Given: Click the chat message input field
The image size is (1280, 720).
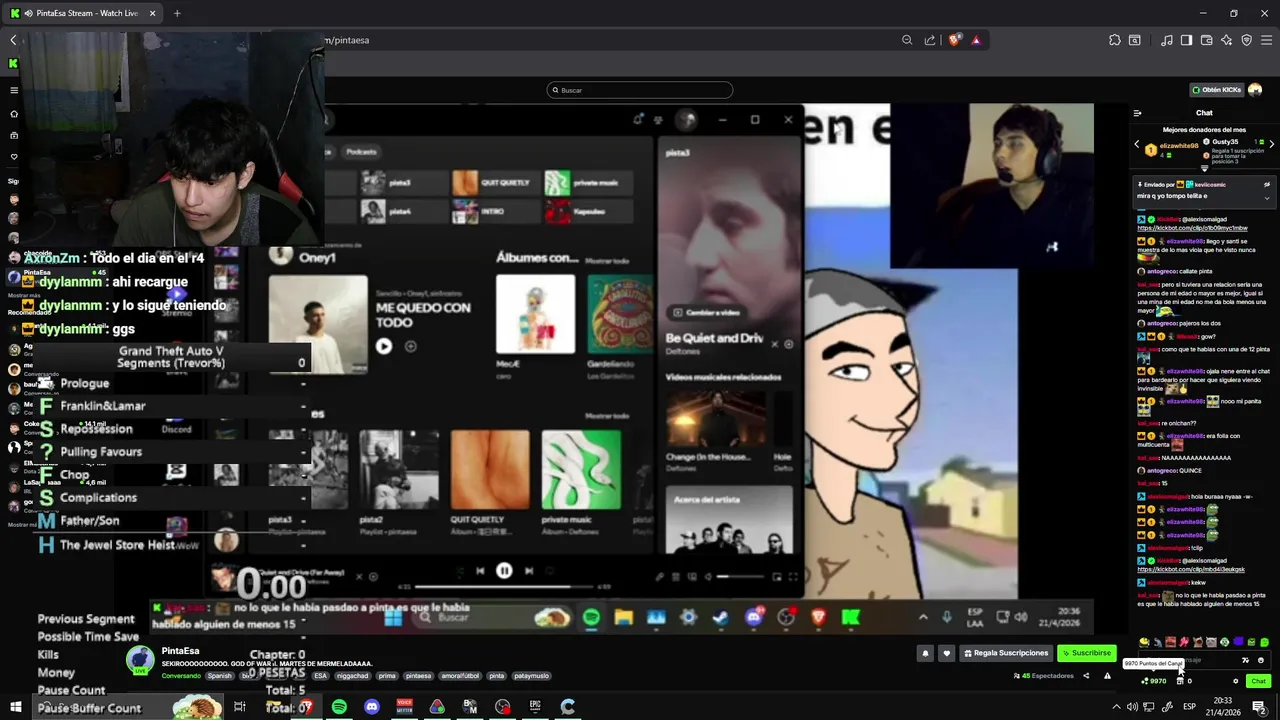Looking at the screenshot, I should [x=1204, y=660].
